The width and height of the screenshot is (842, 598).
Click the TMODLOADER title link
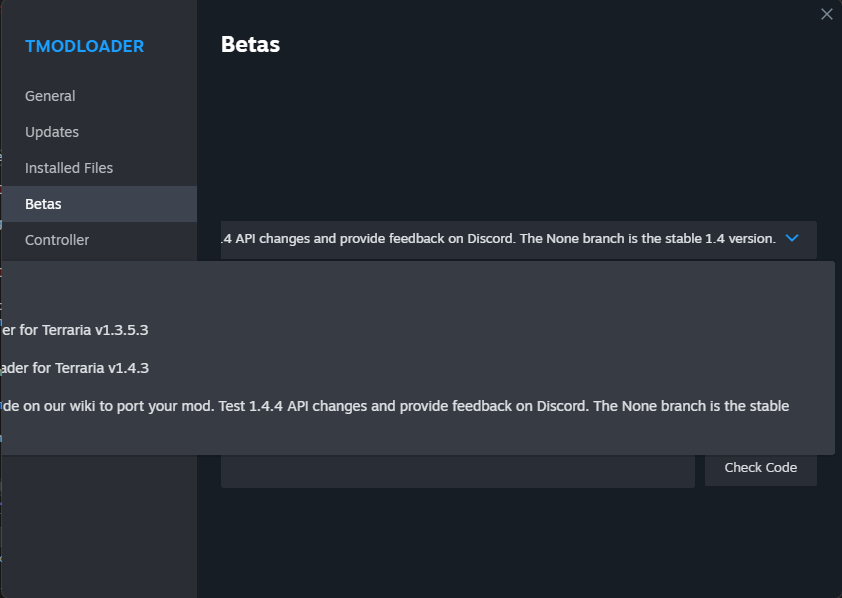84,46
